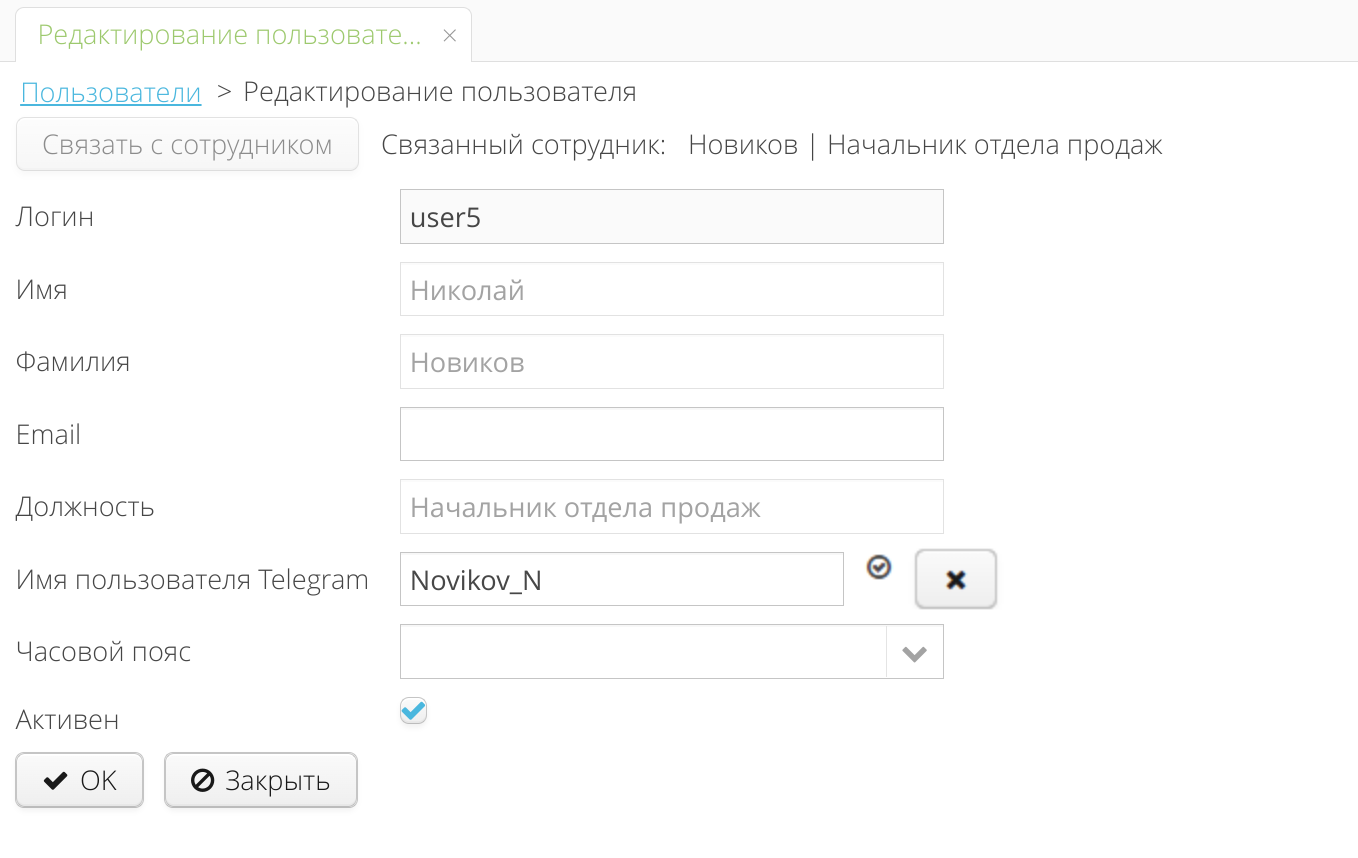This screenshot has width=1358, height=858.
Task: Toggle the user active status
Action: pyautogui.click(x=413, y=710)
